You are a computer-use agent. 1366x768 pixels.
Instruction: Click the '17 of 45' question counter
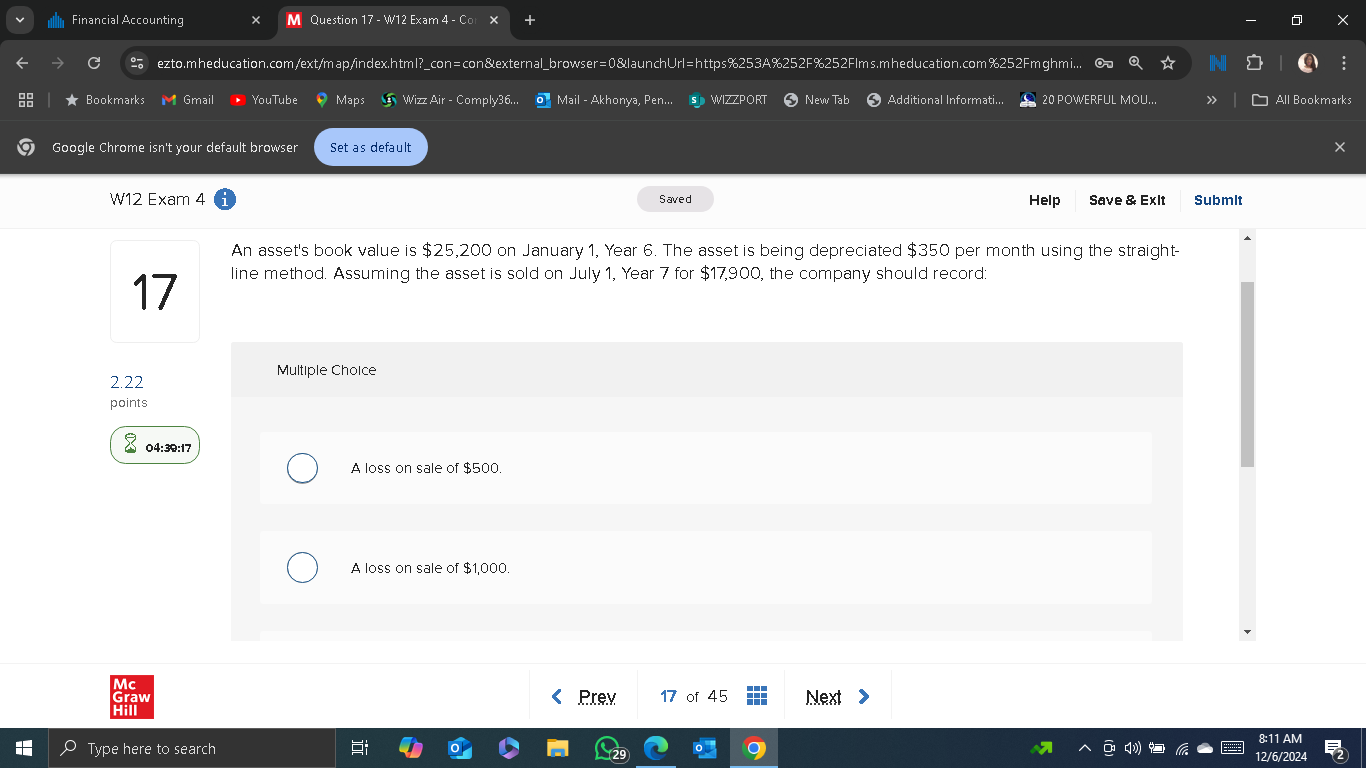[x=694, y=696]
